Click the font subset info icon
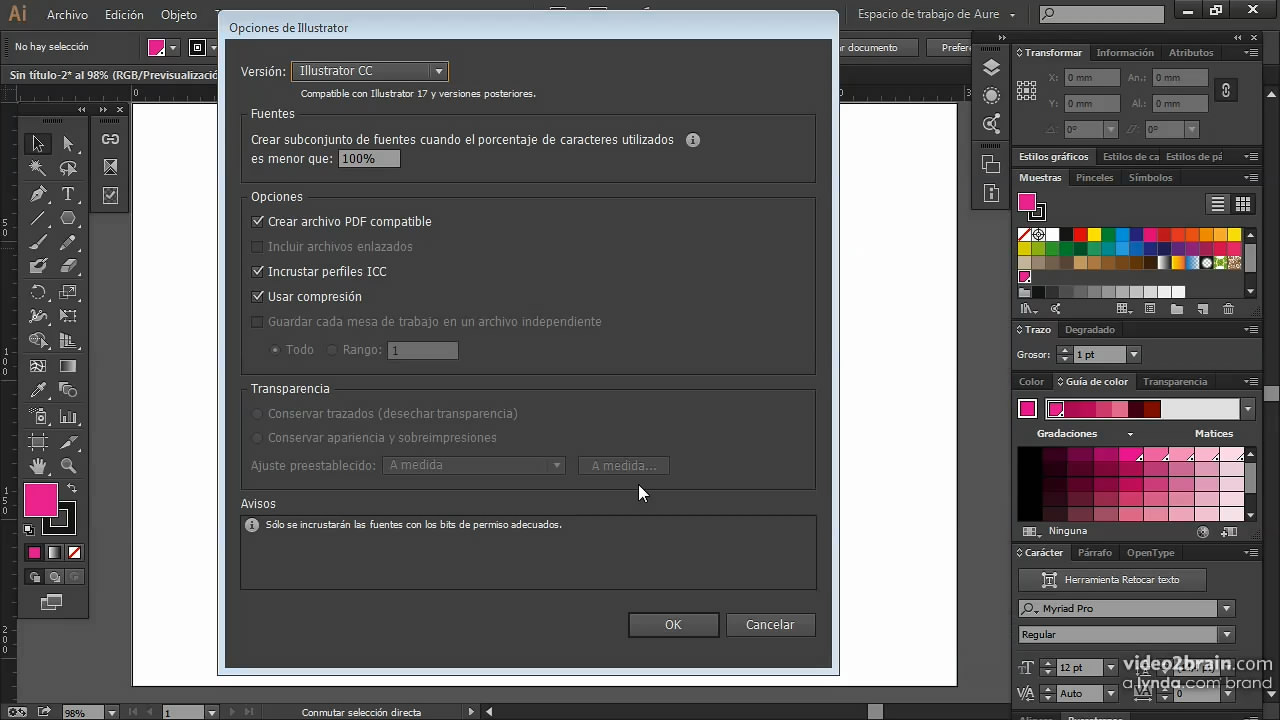 693,140
